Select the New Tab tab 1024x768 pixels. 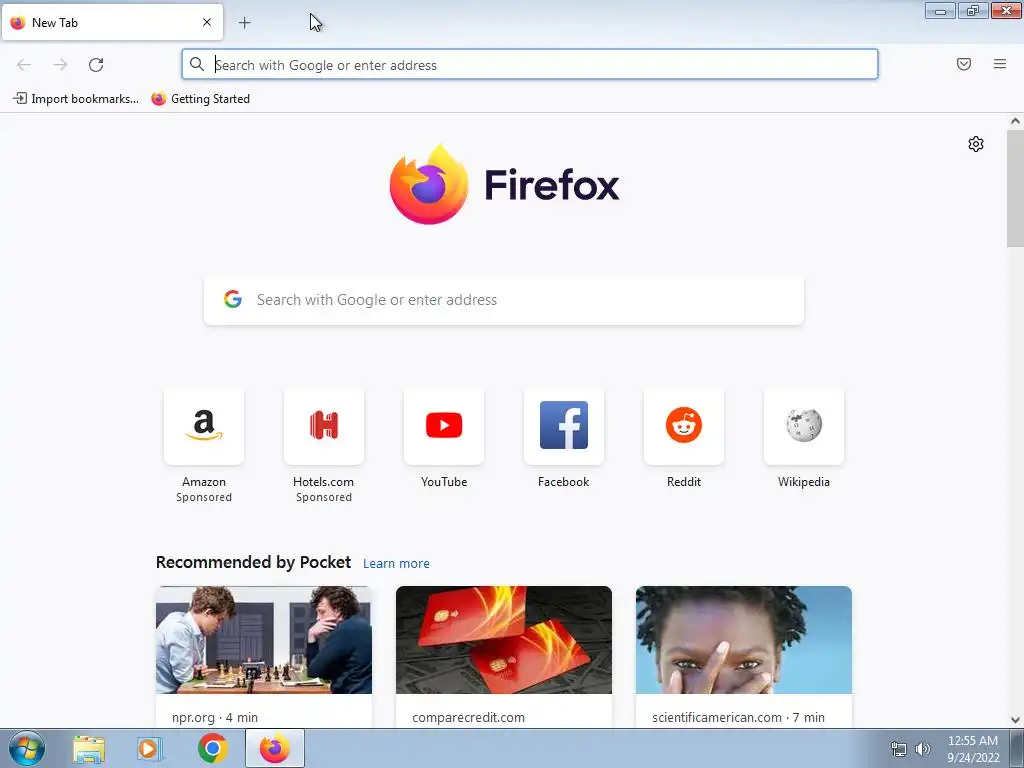point(112,22)
